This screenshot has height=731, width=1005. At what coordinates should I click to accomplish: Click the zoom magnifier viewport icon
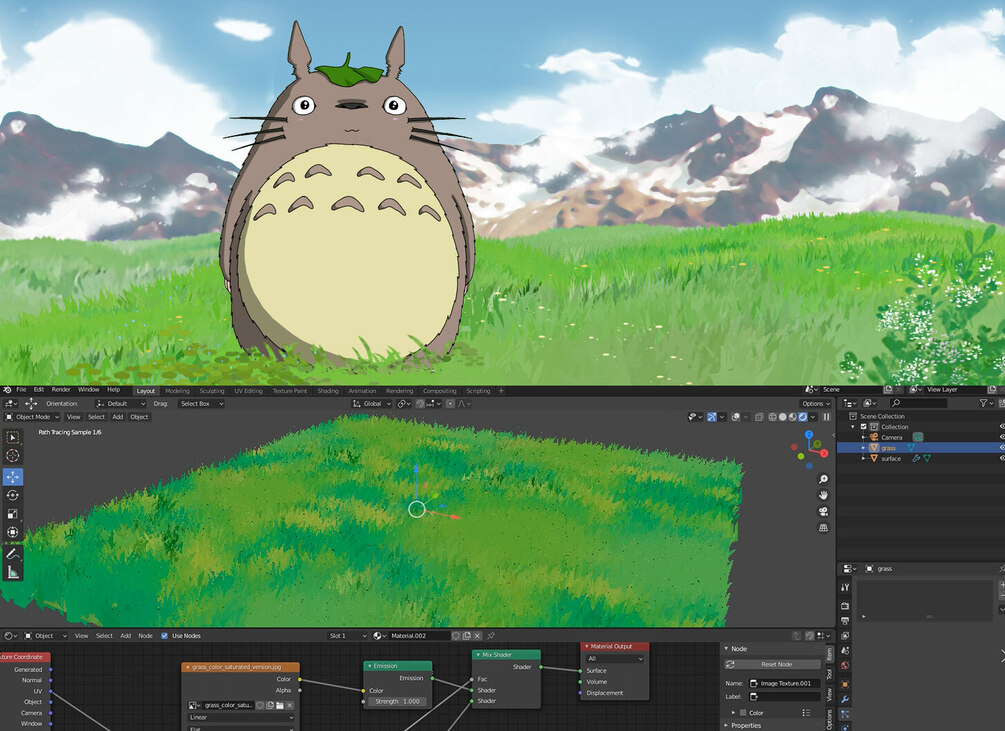(824, 479)
